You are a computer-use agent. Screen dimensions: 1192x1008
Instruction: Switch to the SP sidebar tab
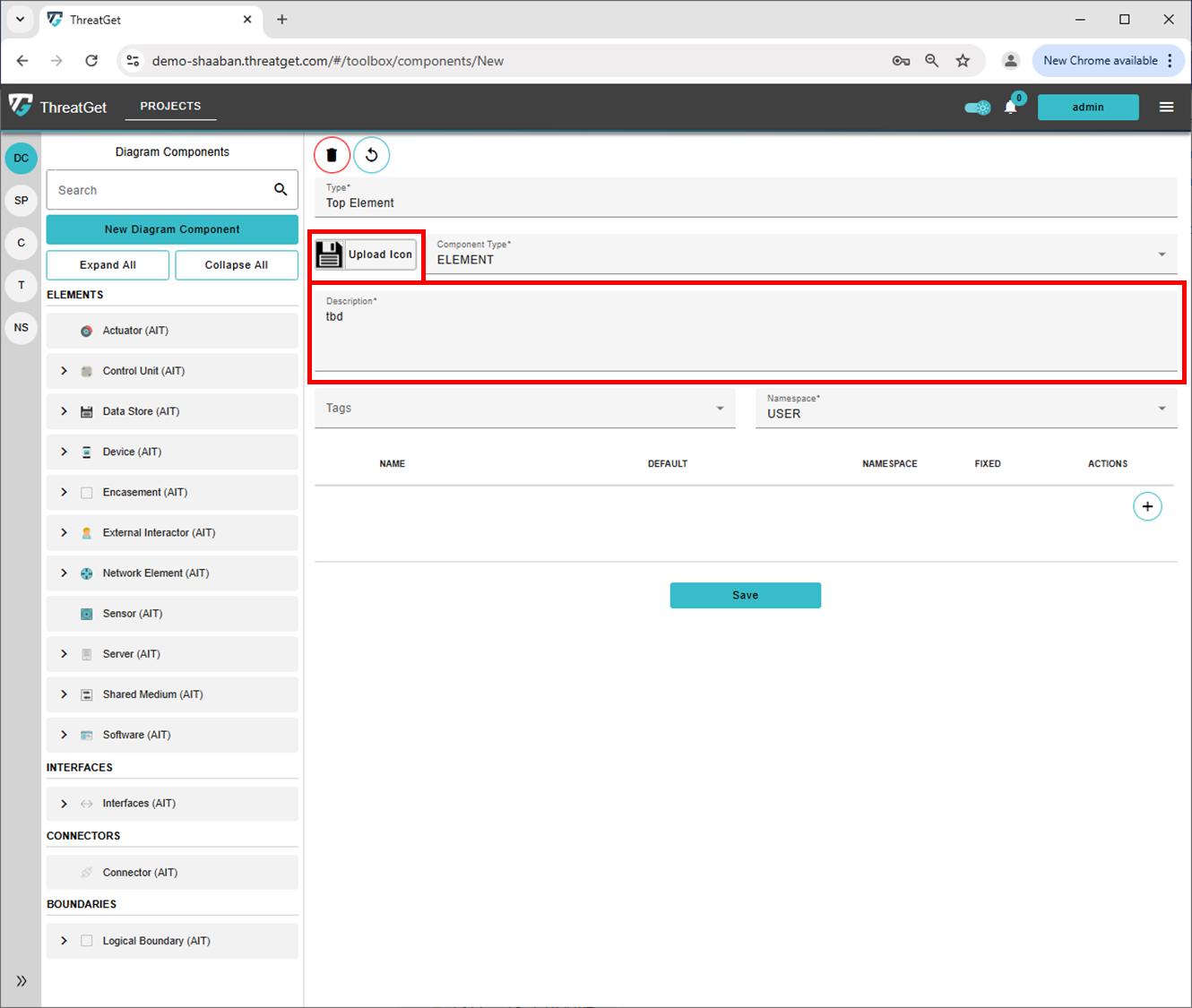click(22, 201)
